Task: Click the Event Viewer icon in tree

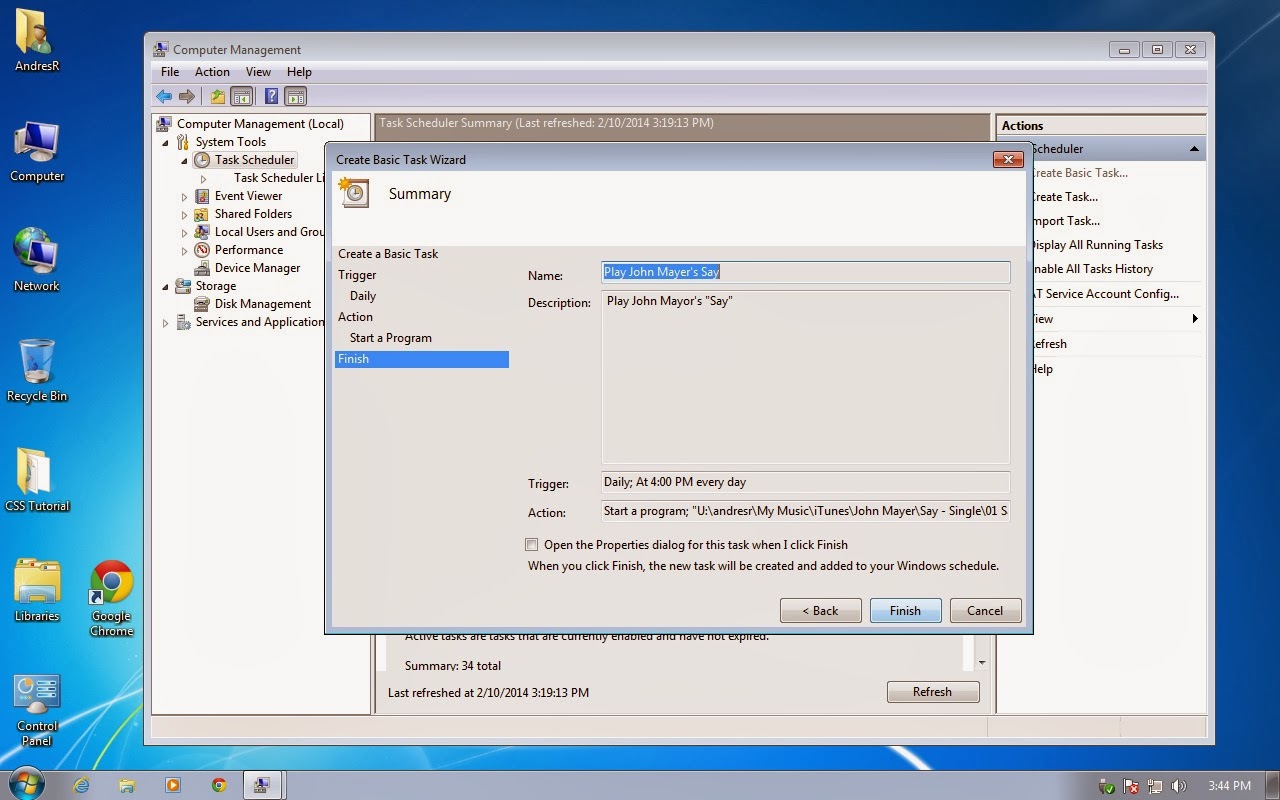Action: click(203, 196)
